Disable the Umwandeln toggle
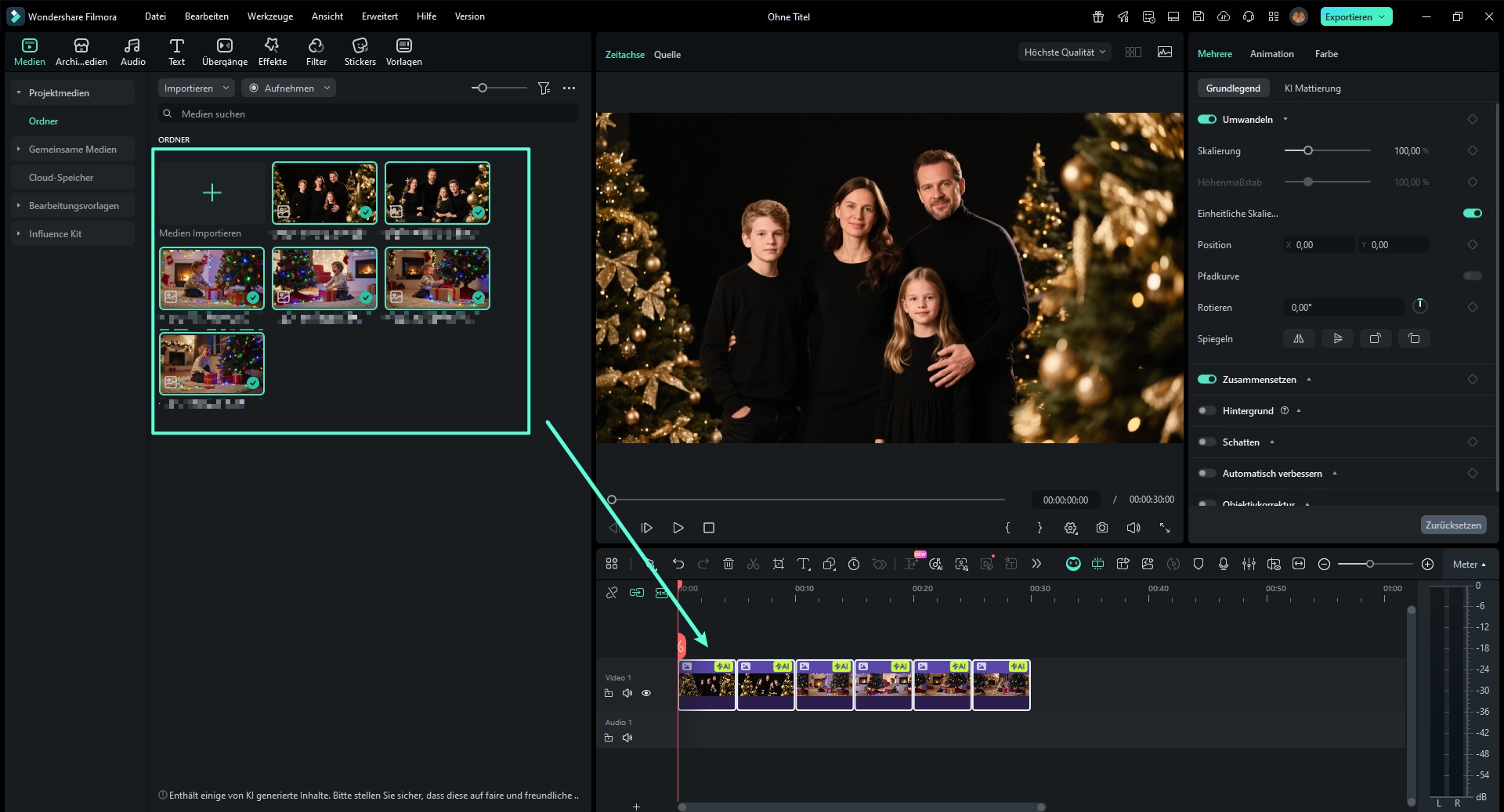This screenshot has height=812, width=1504. (1206, 120)
